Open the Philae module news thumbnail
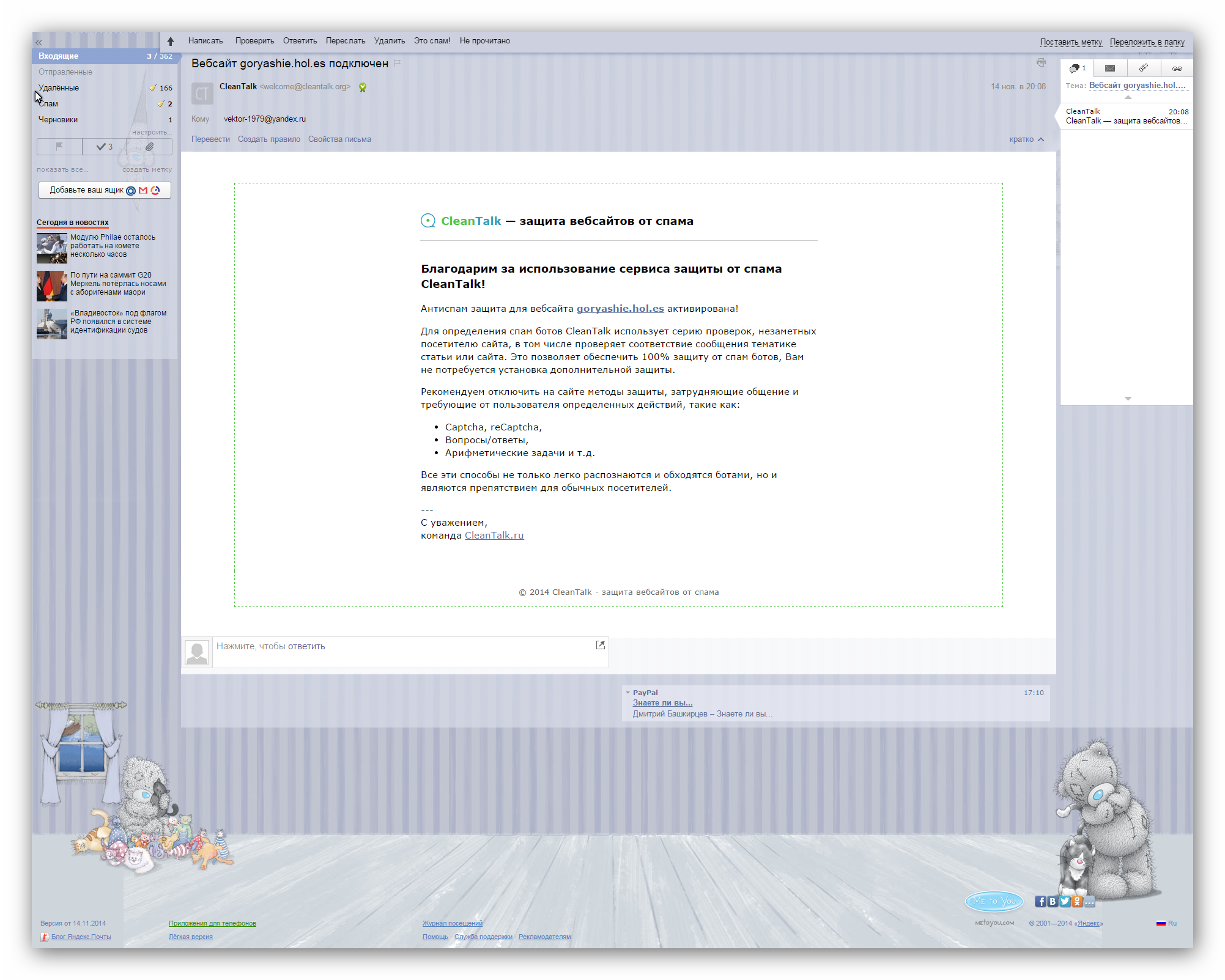1225x980 pixels. 52,248
